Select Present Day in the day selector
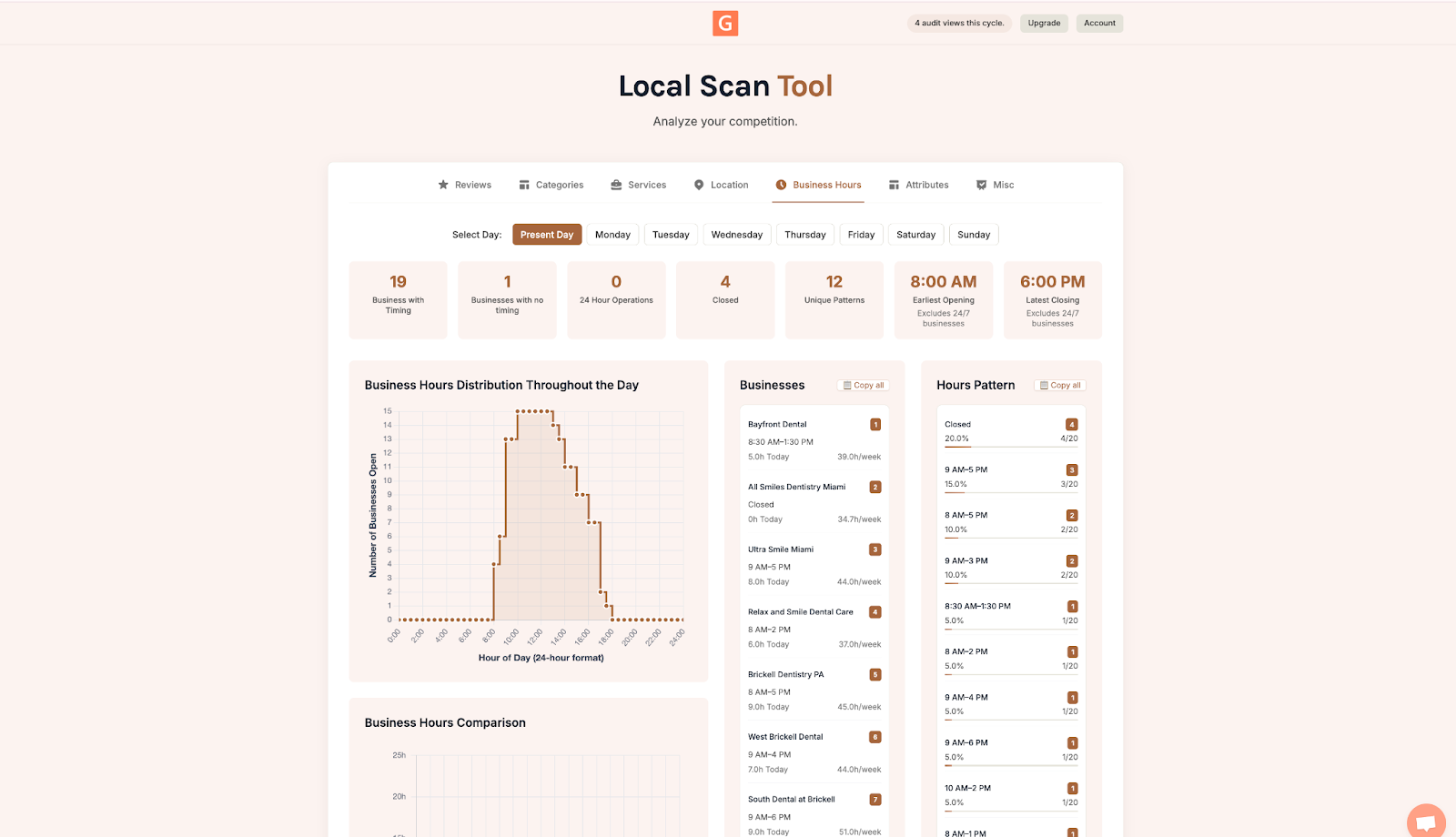This screenshot has height=837, width=1456. [547, 234]
